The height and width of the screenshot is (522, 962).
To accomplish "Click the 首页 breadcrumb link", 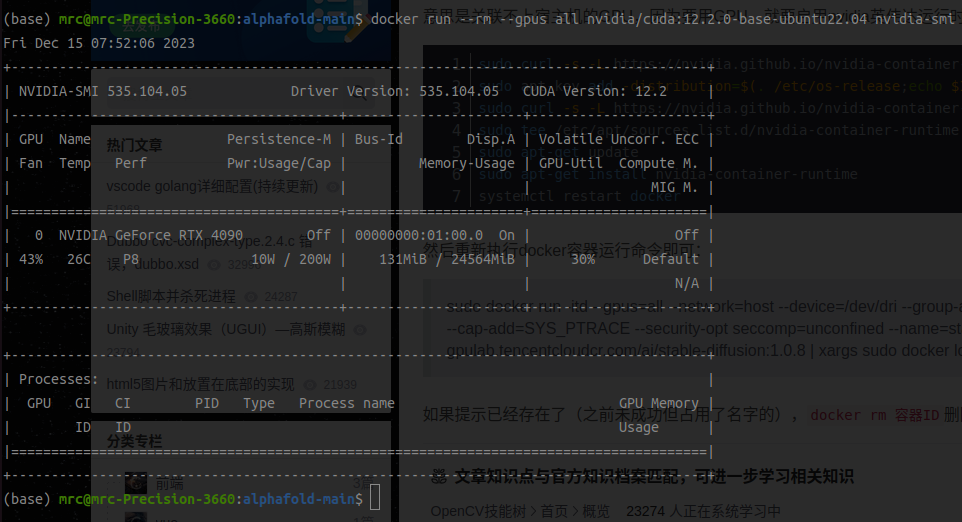I will pos(554,511).
